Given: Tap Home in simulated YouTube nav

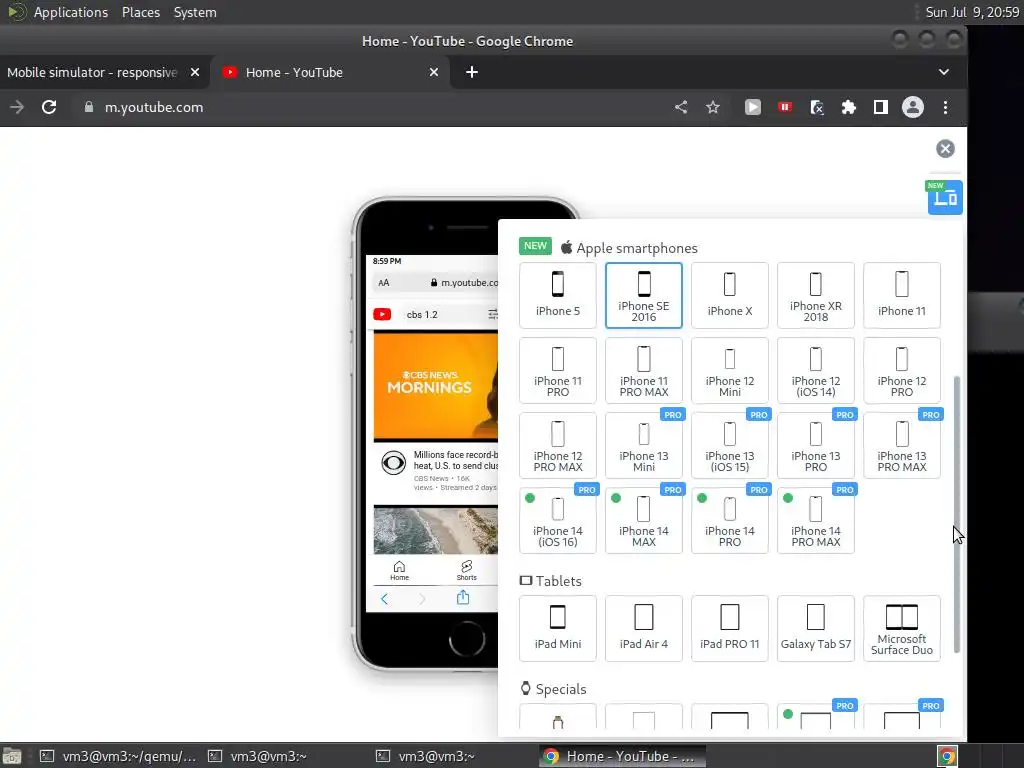Looking at the screenshot, I should pyautogui.click(x=399, y=570).
